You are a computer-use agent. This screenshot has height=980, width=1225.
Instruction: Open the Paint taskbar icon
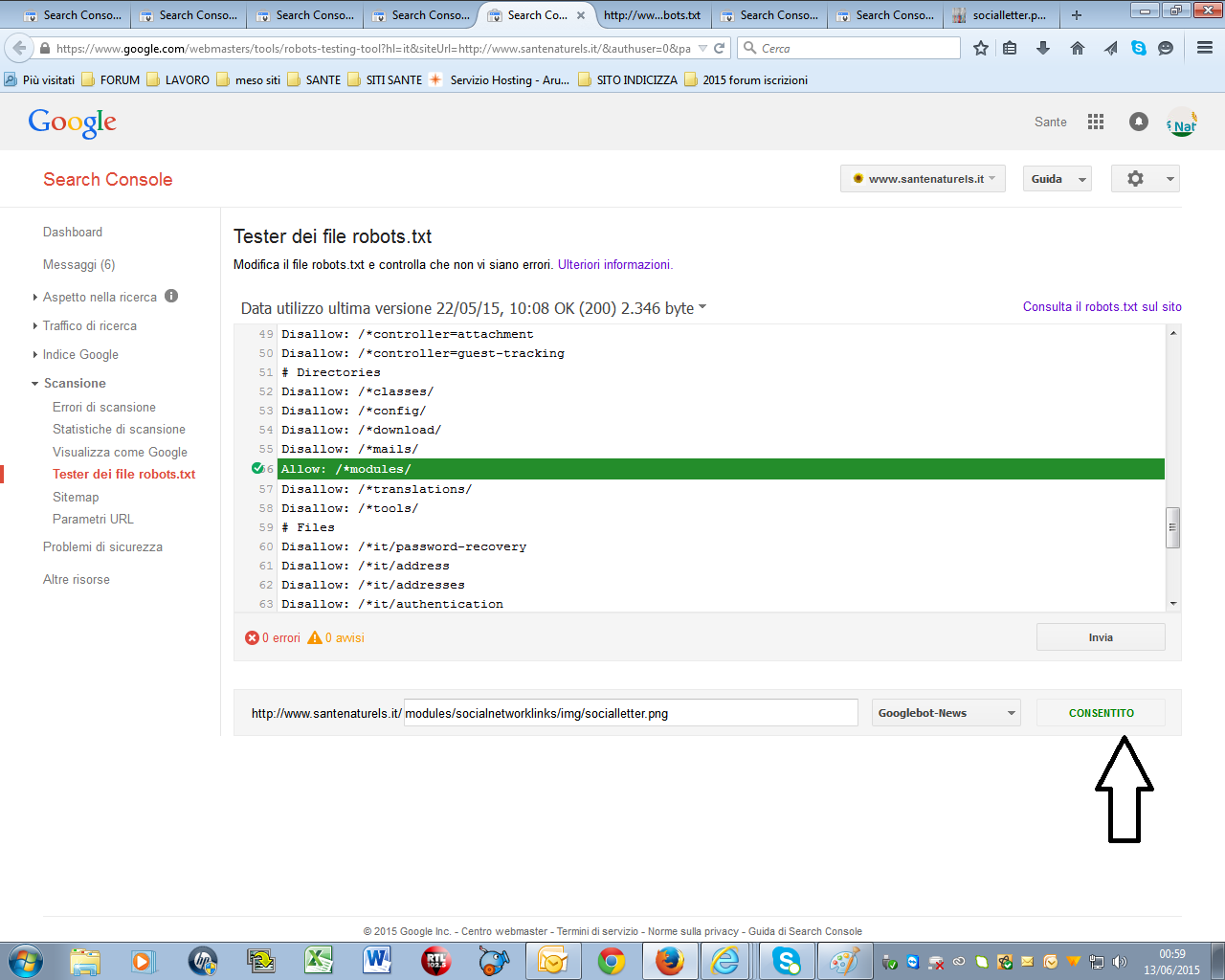point(844,961)
